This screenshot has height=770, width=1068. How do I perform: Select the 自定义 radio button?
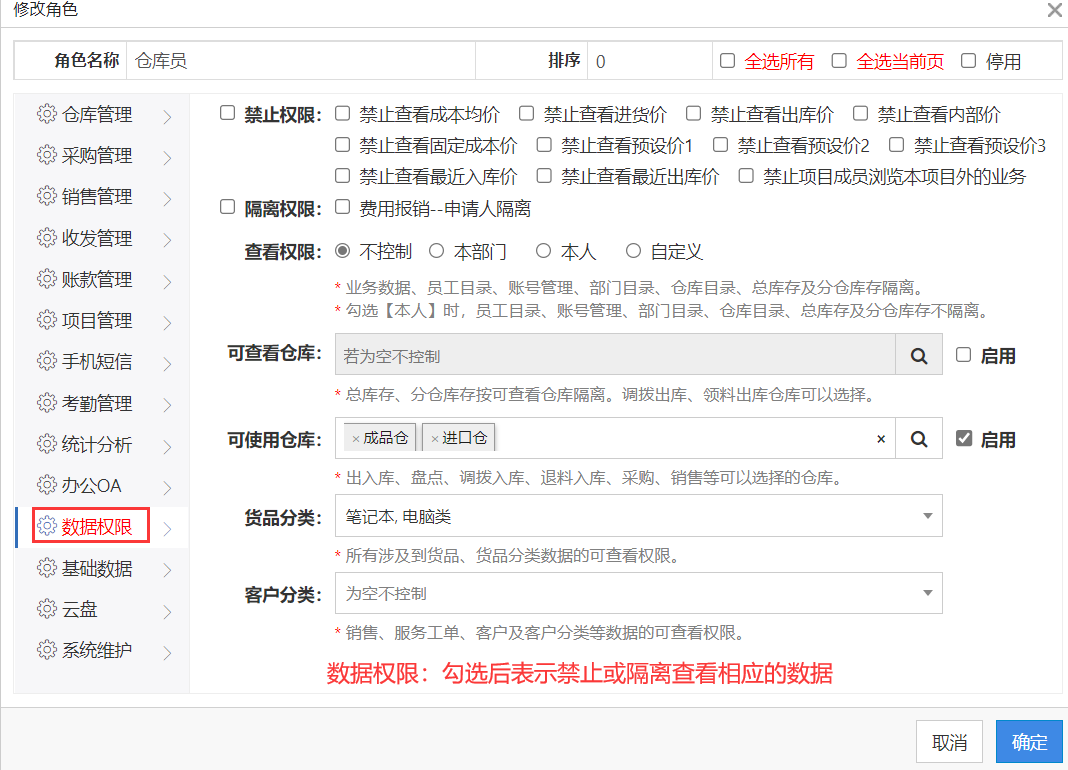tap(633, 251)
